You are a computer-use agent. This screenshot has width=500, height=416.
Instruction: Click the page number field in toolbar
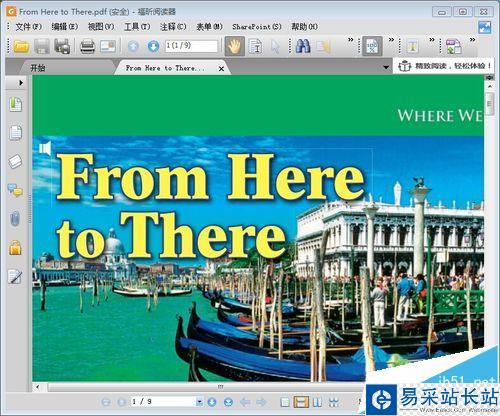tap(191, 46)
